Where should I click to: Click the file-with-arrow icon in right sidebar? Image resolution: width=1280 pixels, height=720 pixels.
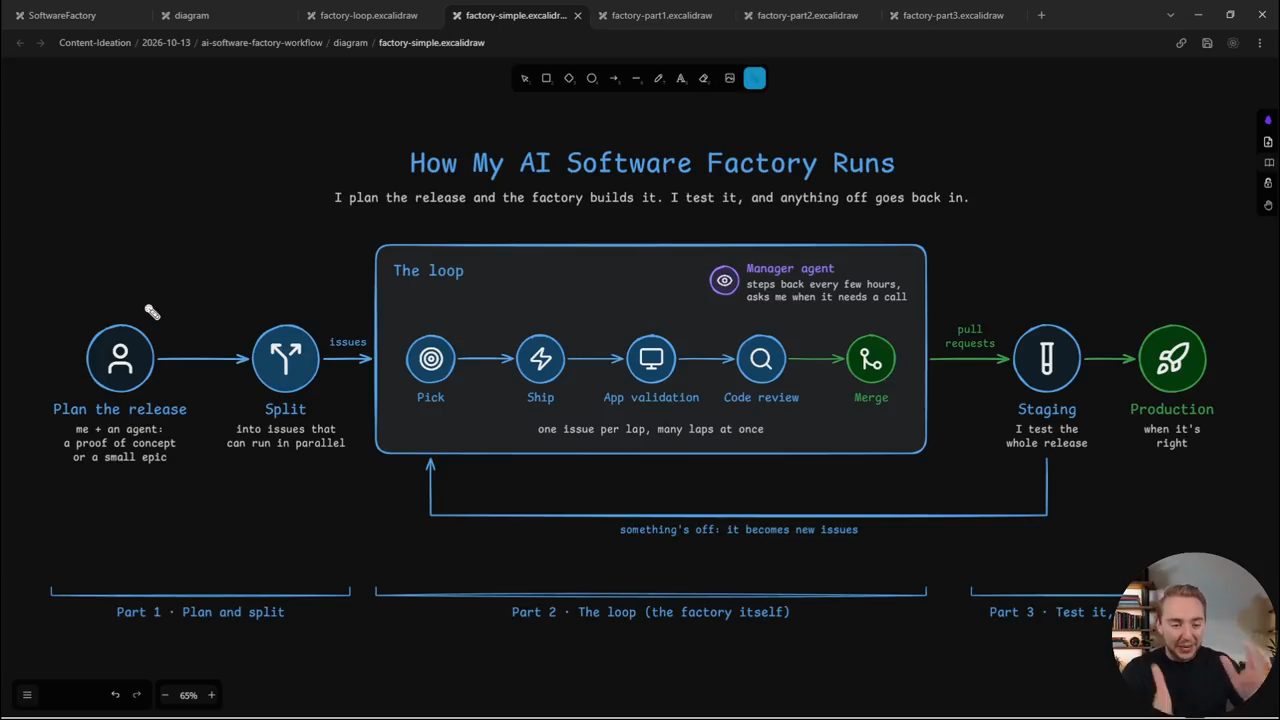1268,142
